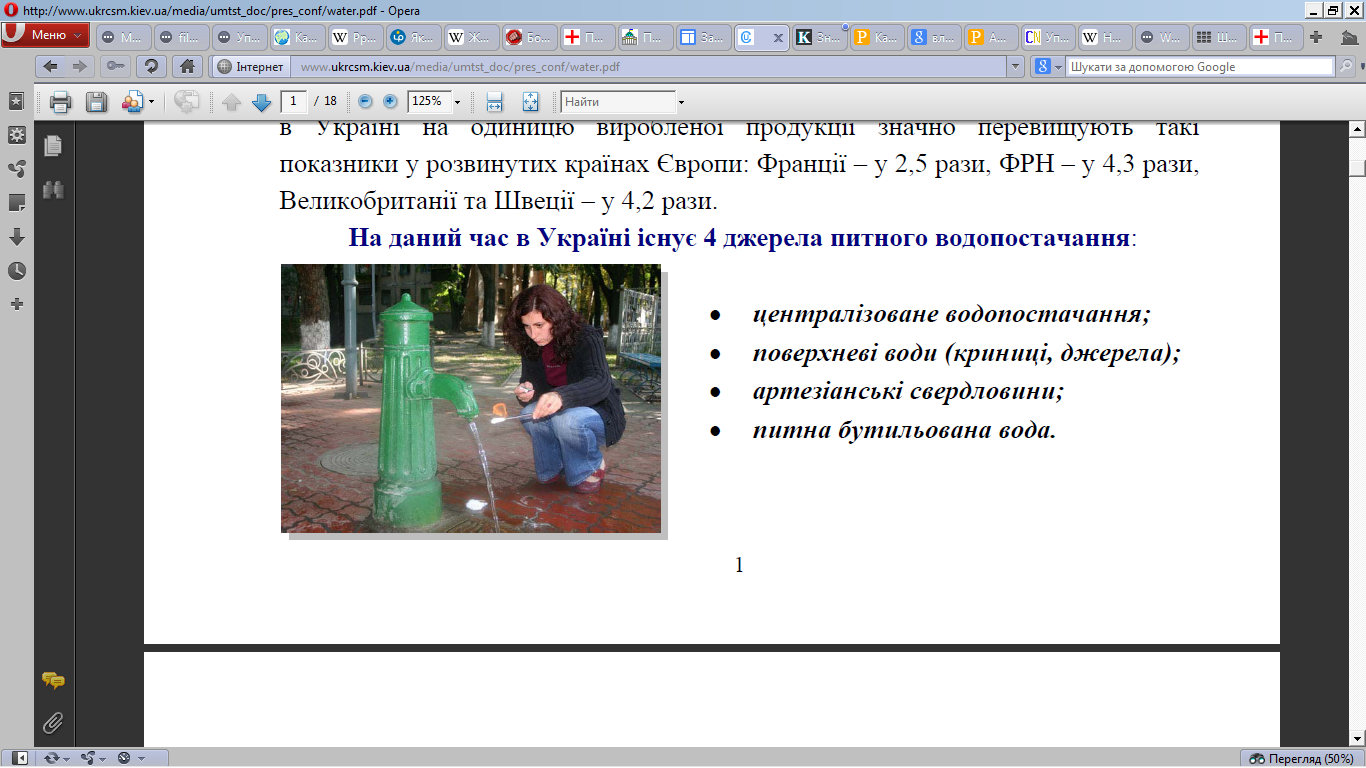Viewport: 1366px width, 768px height.
Task: Go back in browser history
Action: pyautogui.click(x=51, y=67)
